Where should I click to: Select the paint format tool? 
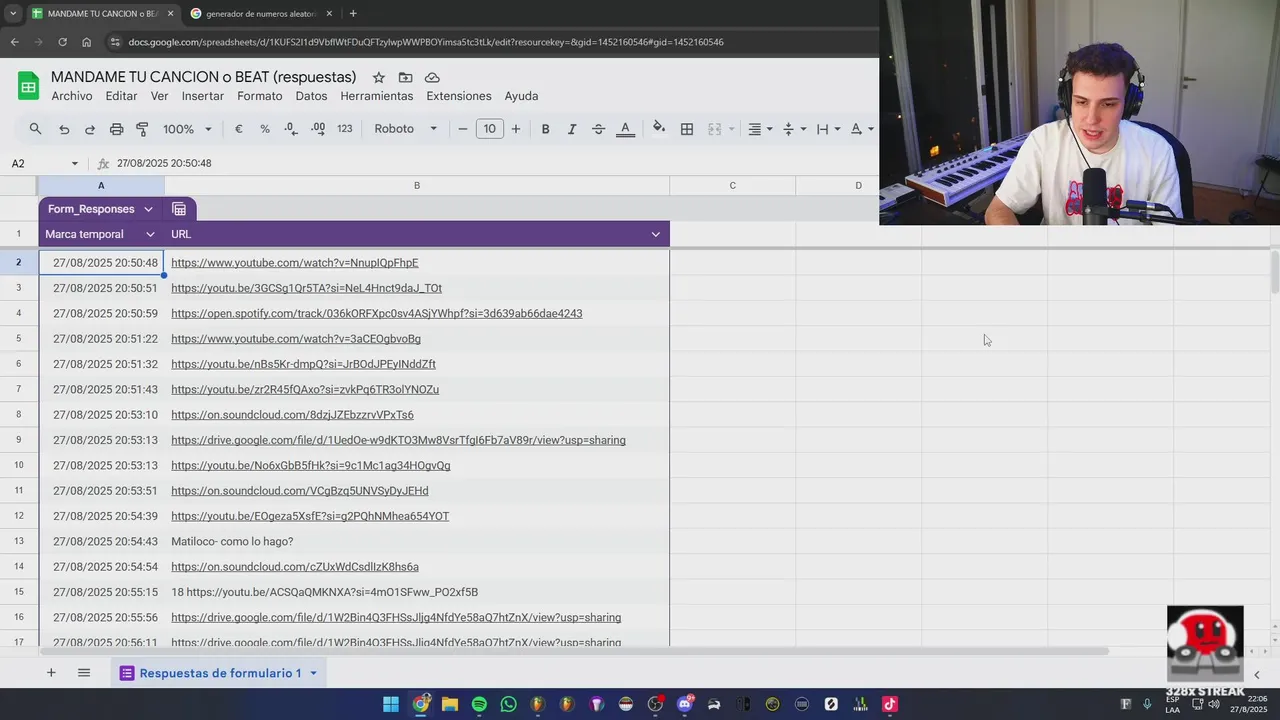point(142,129)
